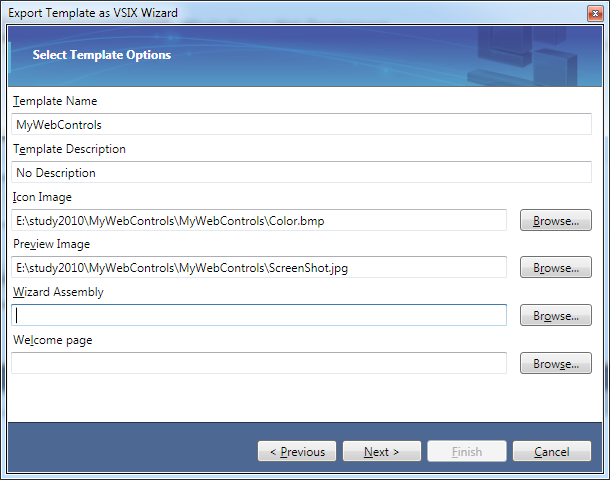Click the Preview Image label
Viewport: 610px width, 480px height.
pyautogui.click(x=51, y=244)
